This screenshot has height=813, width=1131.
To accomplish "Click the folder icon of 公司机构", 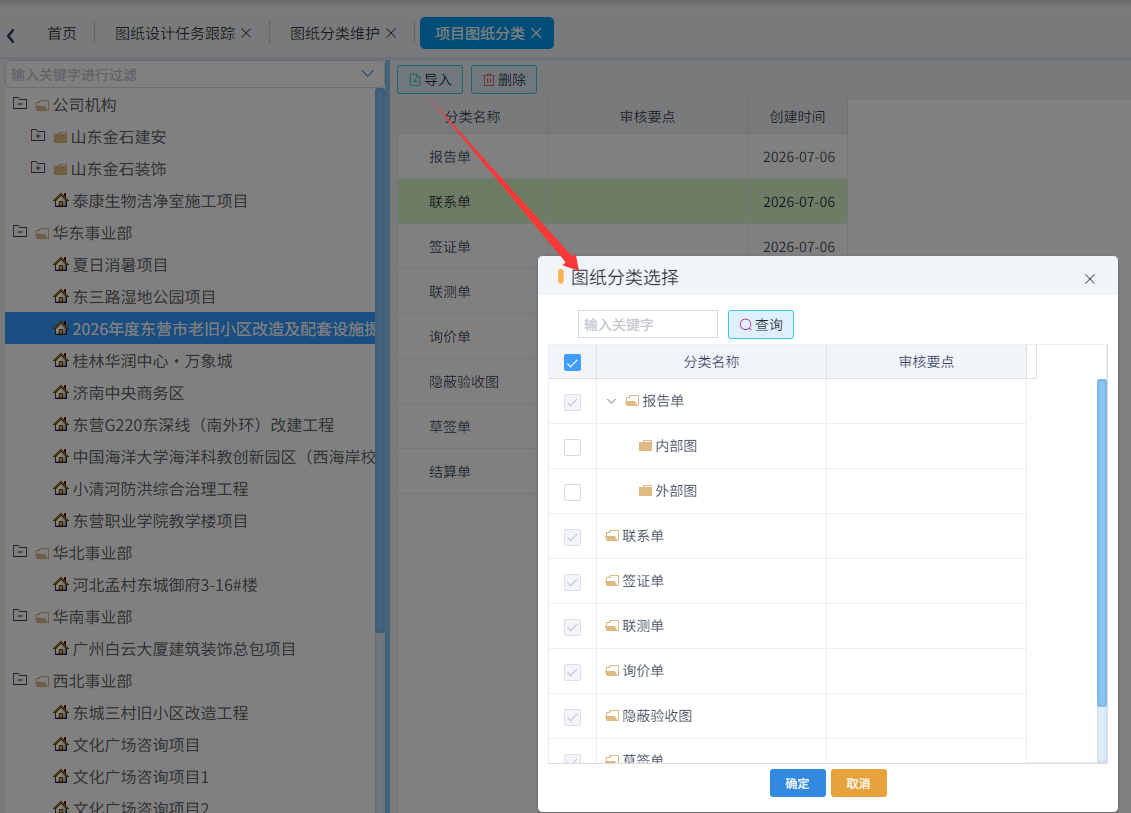I will coord(43,106).
